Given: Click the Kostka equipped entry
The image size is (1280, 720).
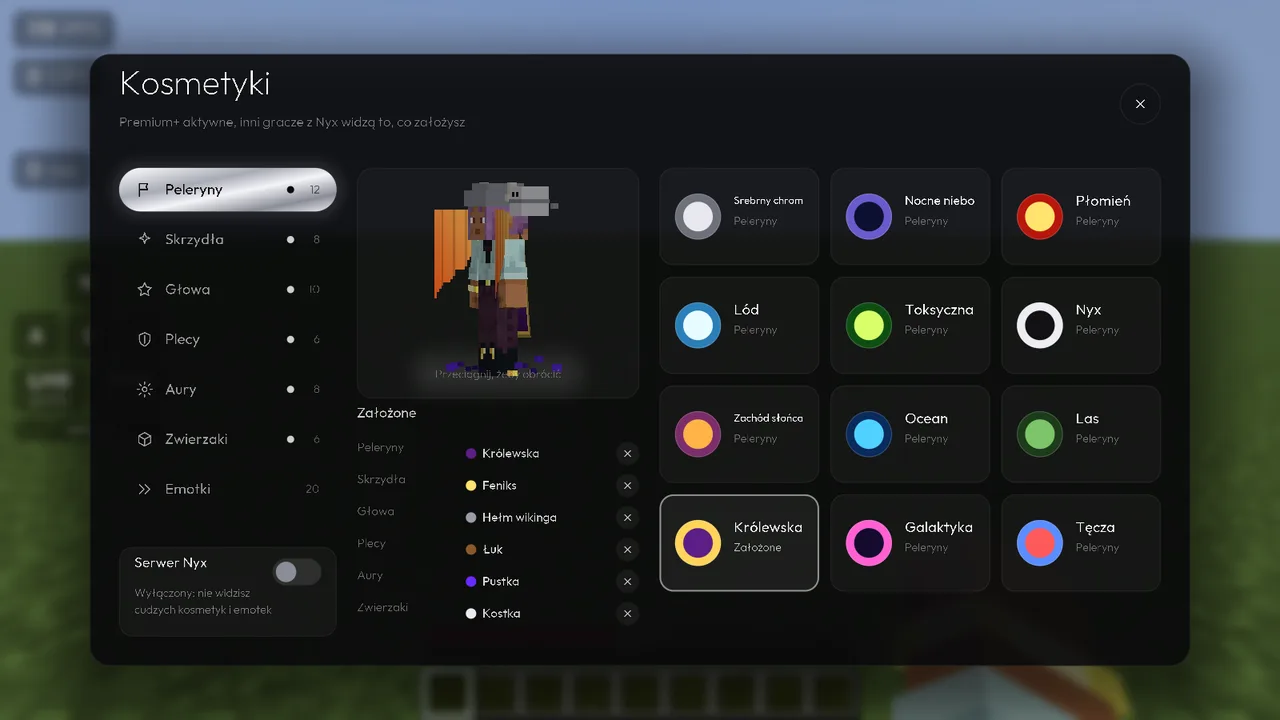Looking at the screenshot, I should (493, 613).
